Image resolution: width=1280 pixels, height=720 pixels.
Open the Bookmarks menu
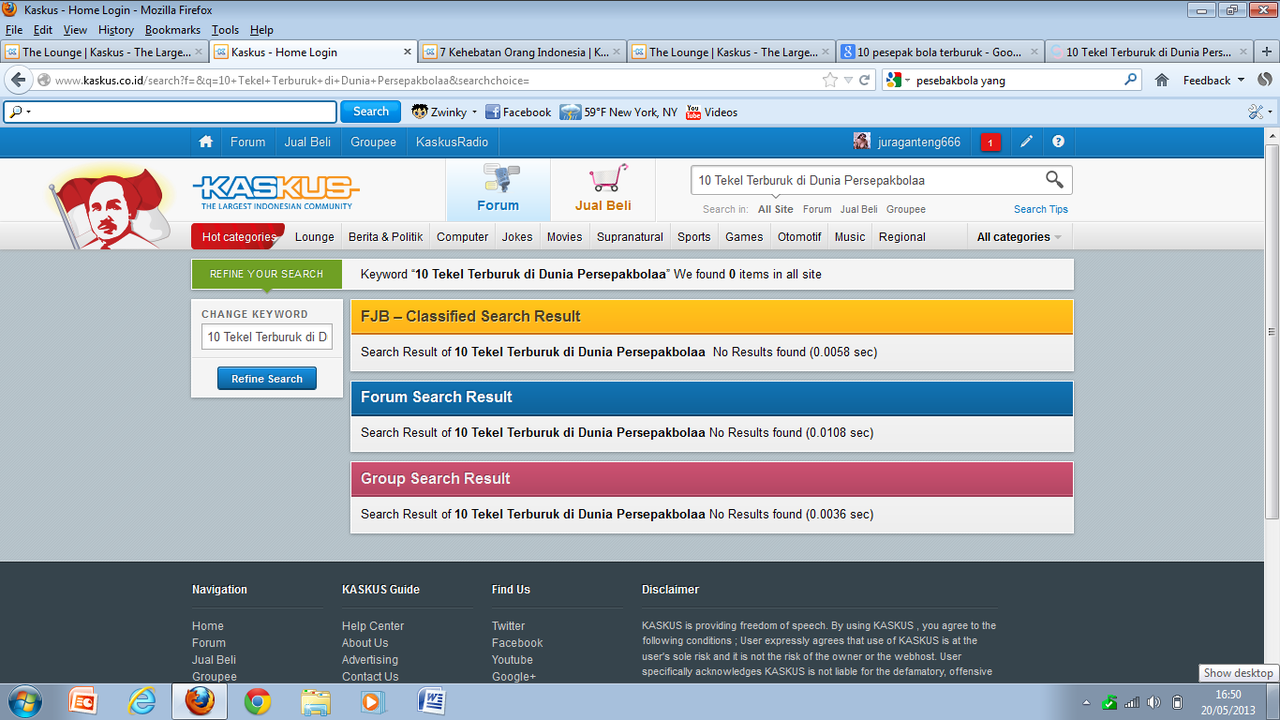tap(172, 30)
